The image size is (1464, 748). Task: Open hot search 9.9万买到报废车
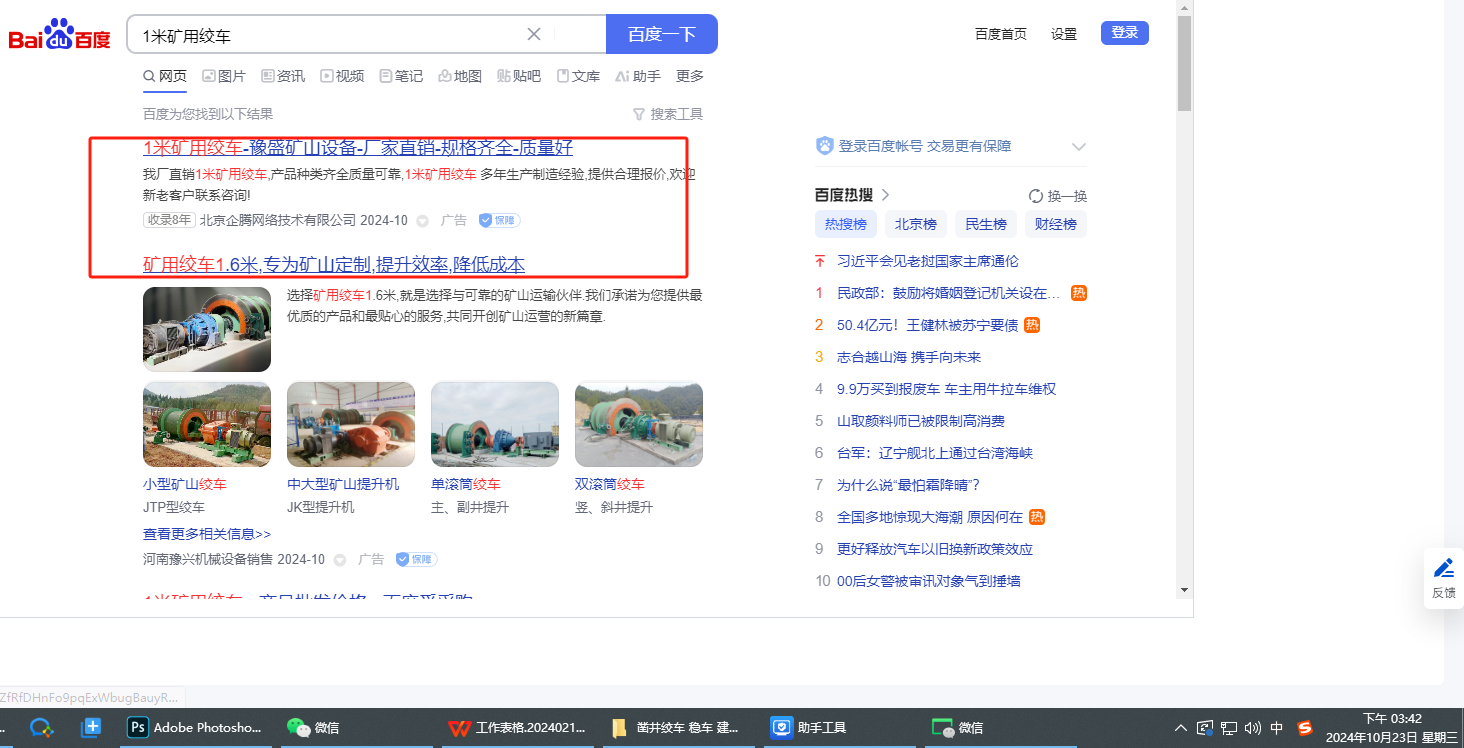(946, 389)
